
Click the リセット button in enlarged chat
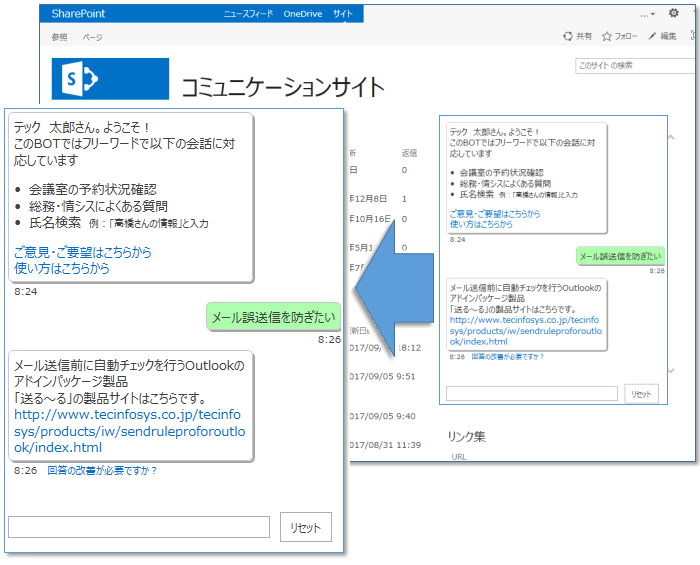pyautogui.click(x=306, y=527)
